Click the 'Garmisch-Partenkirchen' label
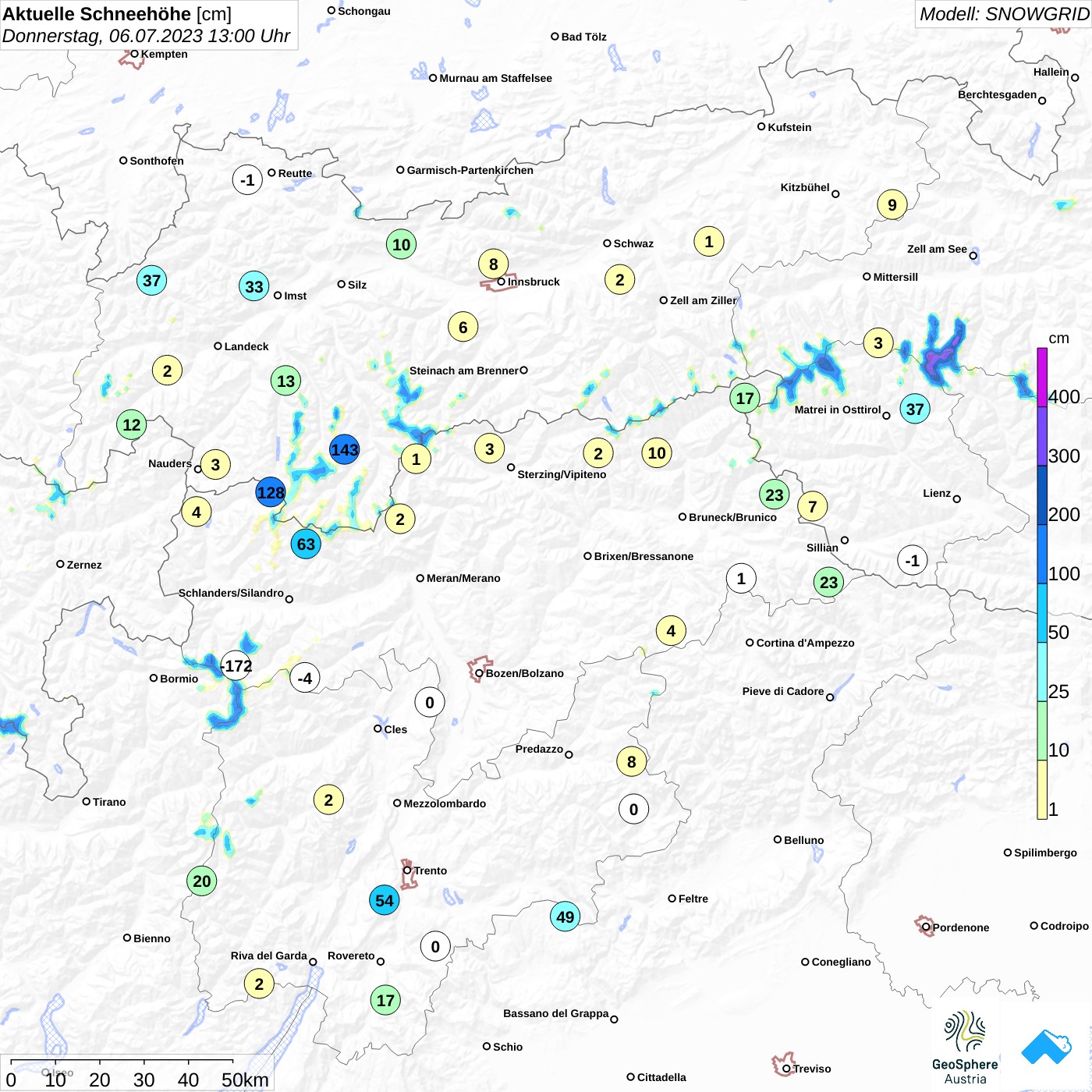The height and width of the screenshot is (1092, 1092). coord(470,170)
